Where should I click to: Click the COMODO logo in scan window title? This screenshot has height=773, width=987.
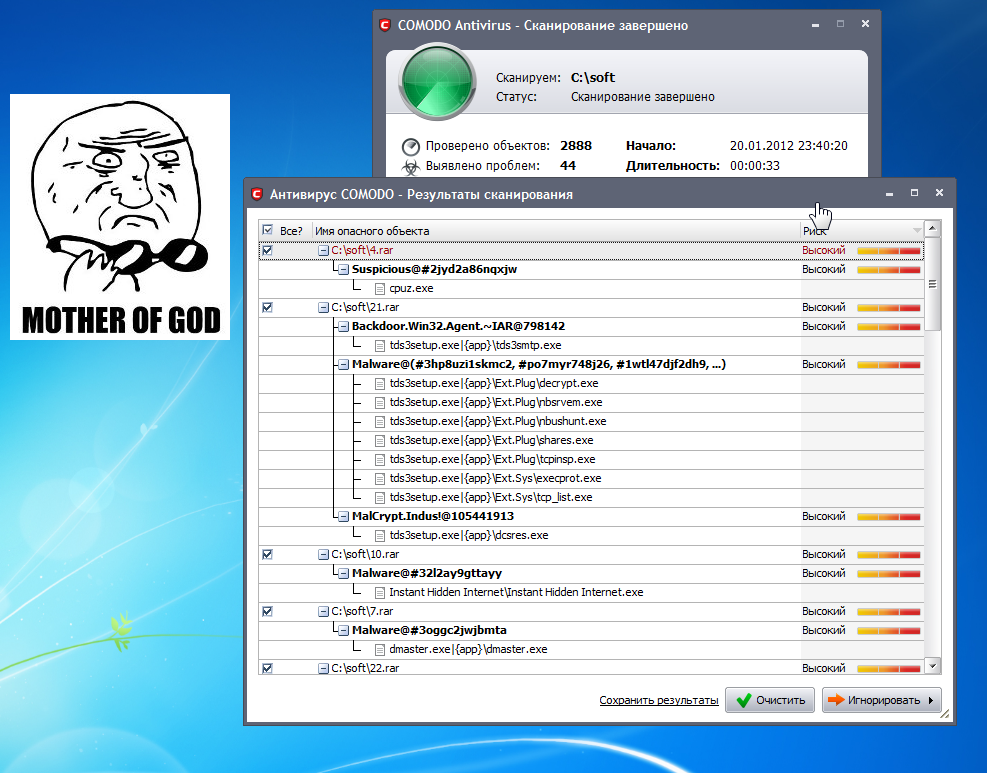(x=385, y=25)
